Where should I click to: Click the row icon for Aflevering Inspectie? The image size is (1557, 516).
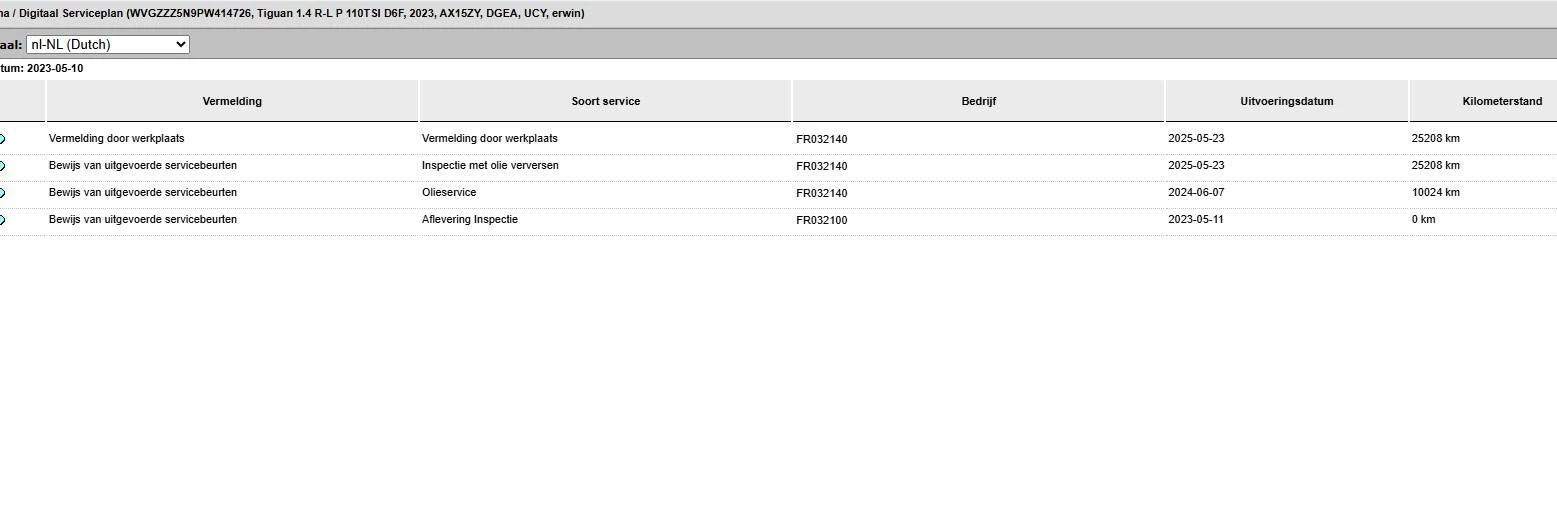(3, 220)
